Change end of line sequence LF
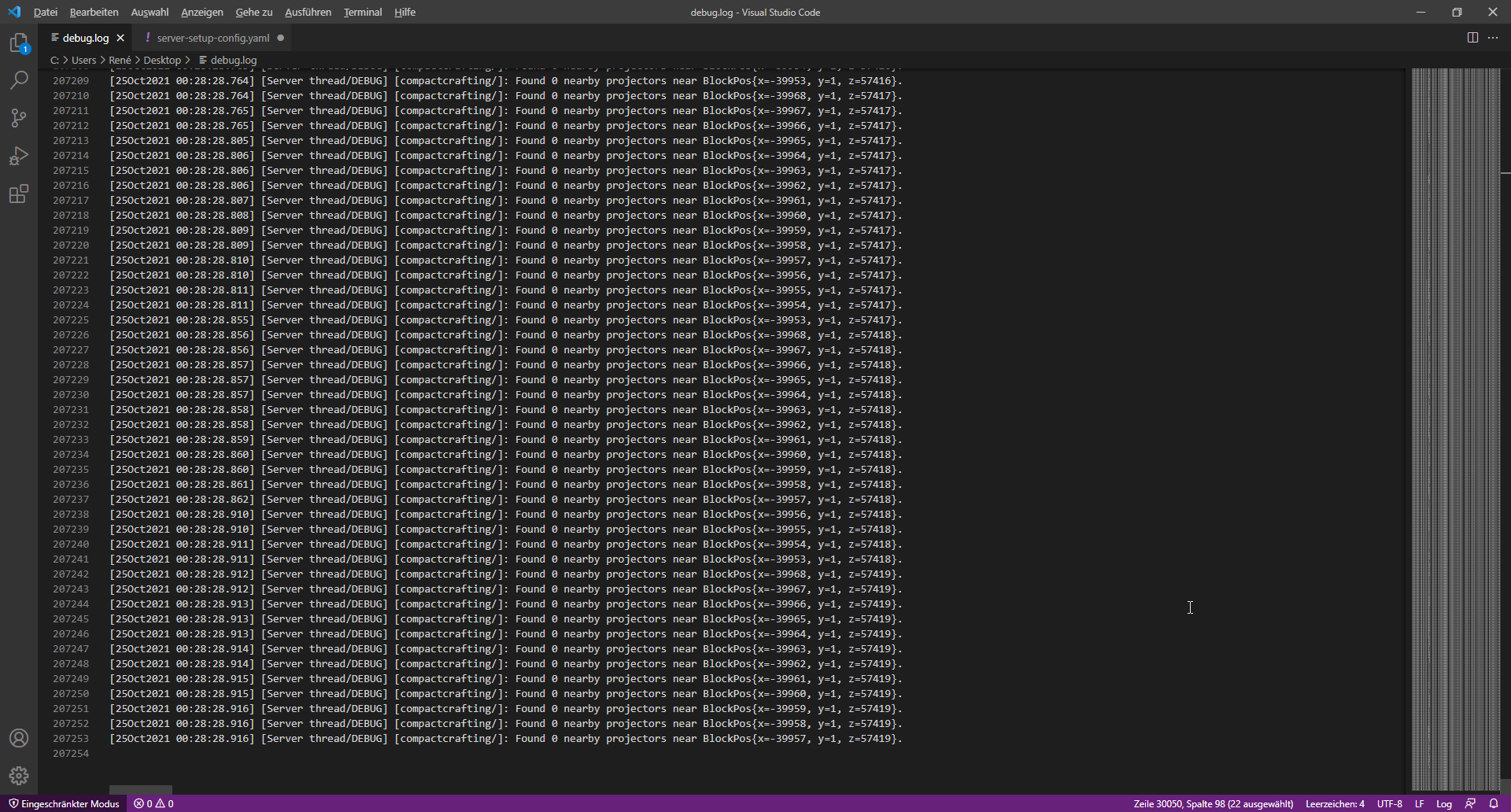 [x=1419, y=803]
